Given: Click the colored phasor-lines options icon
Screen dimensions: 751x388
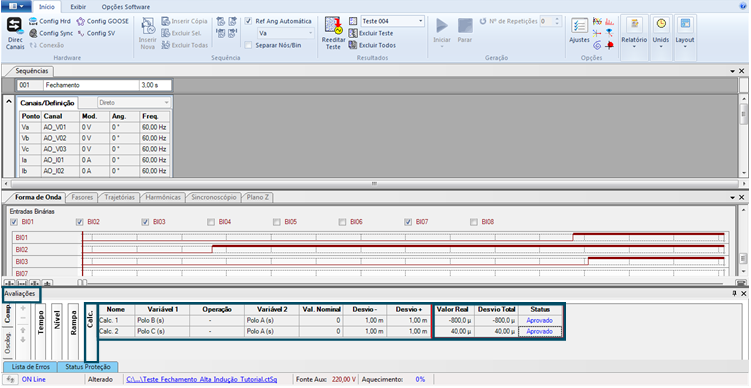Looking at the screenshot, I should pos(597,33).
